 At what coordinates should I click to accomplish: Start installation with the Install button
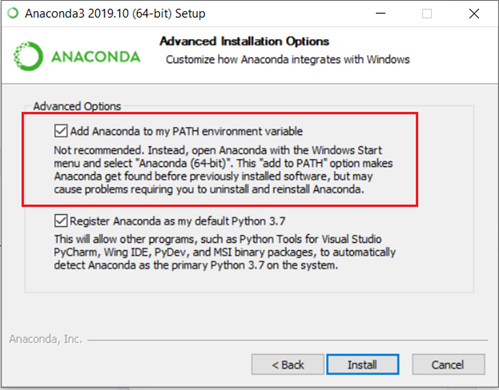(x=363, y=364)
